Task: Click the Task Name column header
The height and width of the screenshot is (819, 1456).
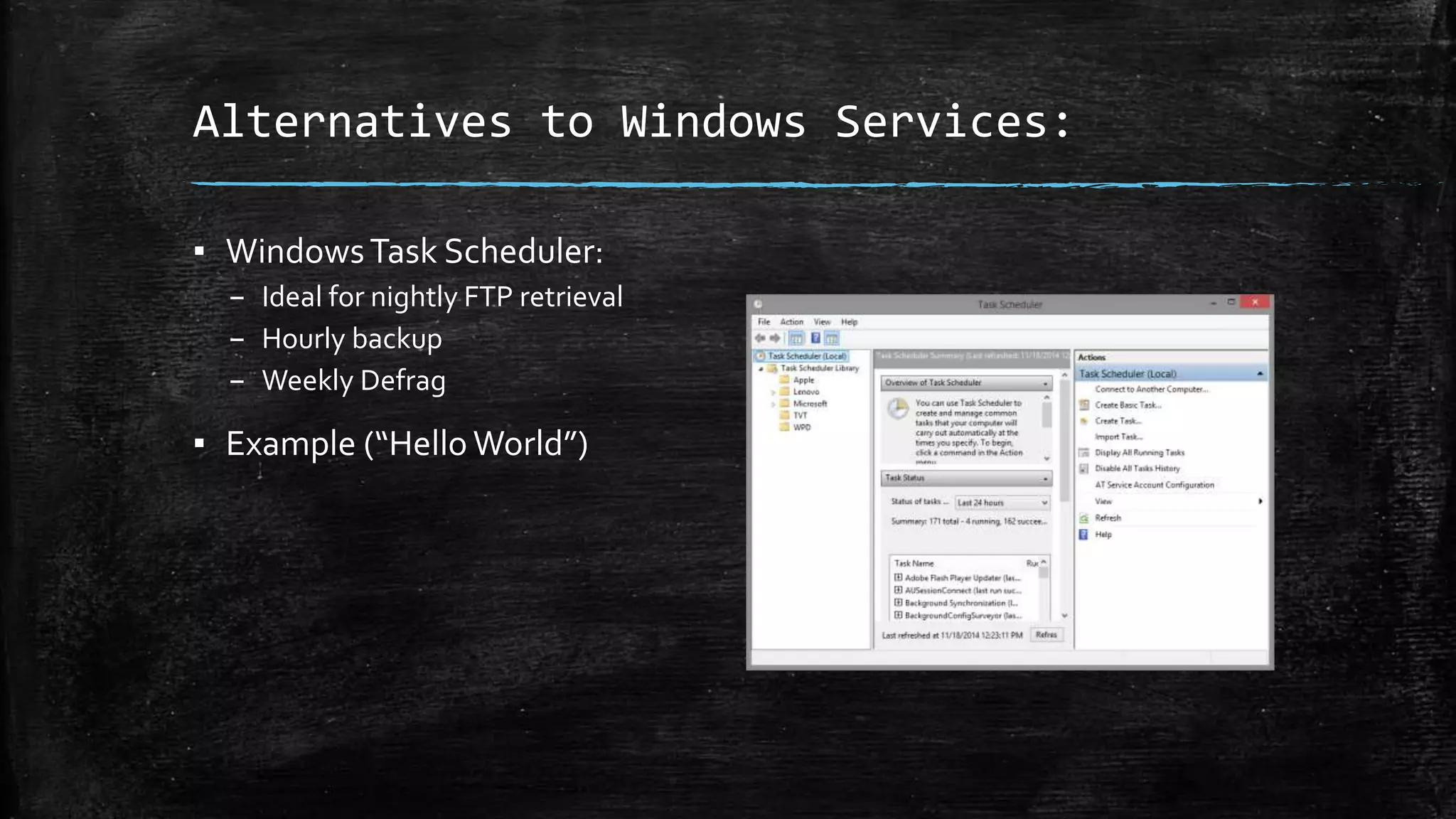Action: pyautogui.click(x=914, y=563)
